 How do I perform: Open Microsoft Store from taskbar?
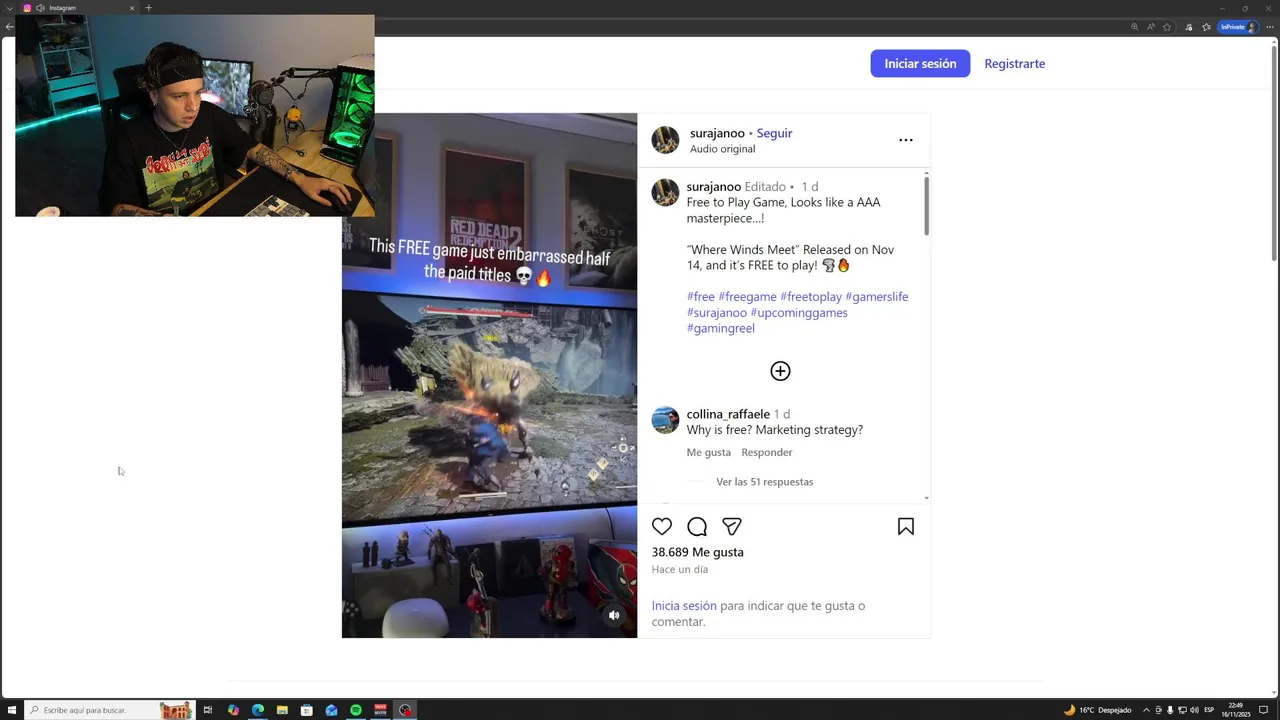point(307,710)
